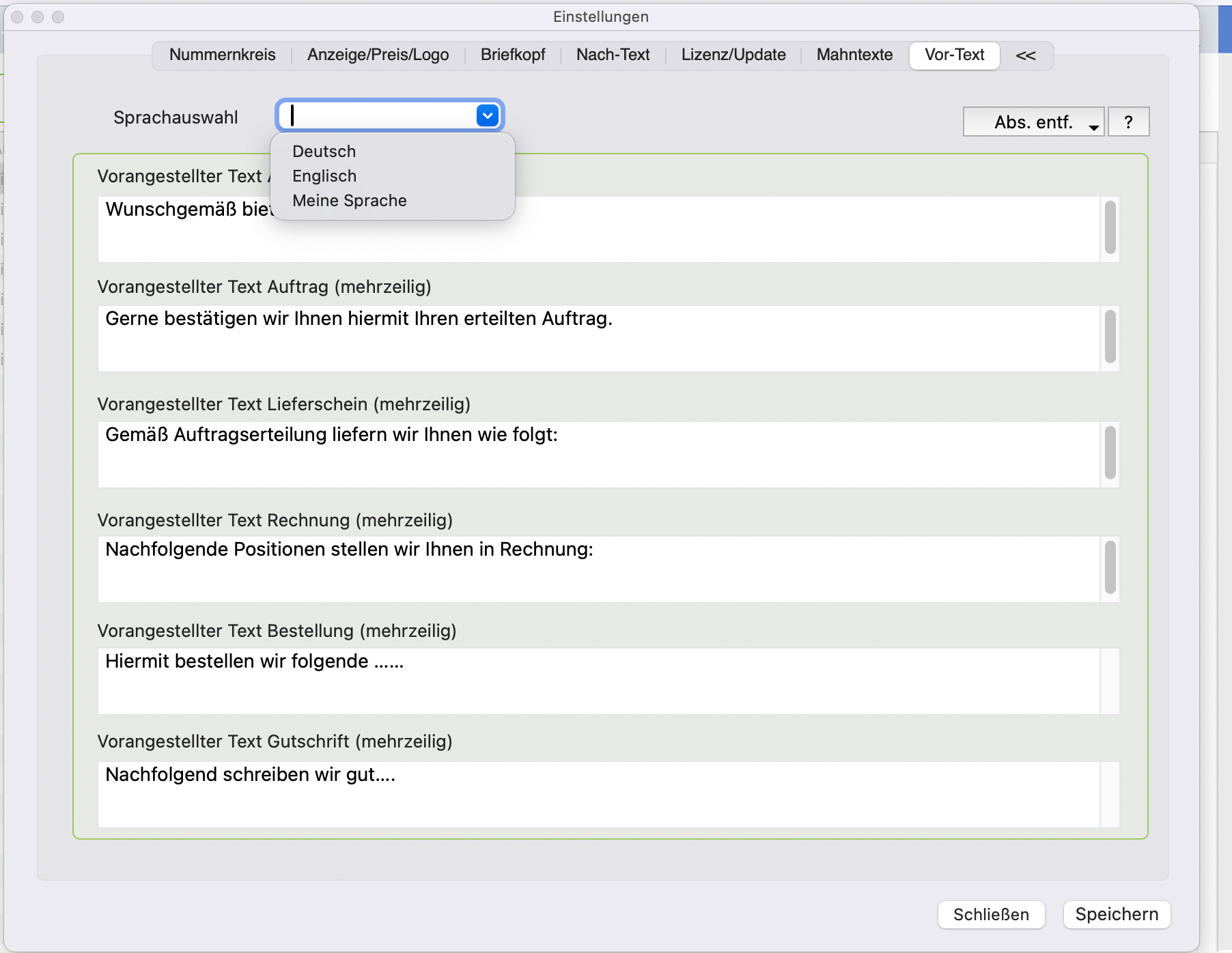Image resolution: width=1232 pixels, height=953 pixels.
Task: Switch to the Nach-Text tab
Action: [x=613, y=55]
